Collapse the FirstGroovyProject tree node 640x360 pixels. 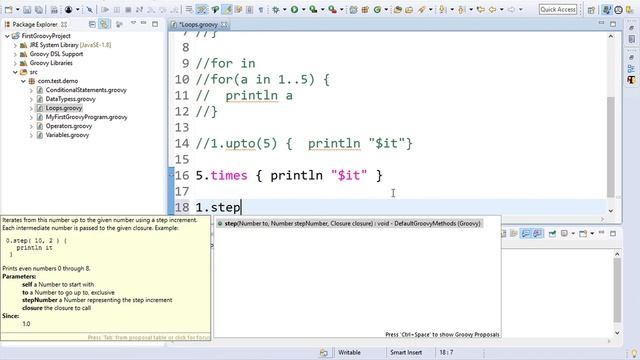tap(7, 36)
